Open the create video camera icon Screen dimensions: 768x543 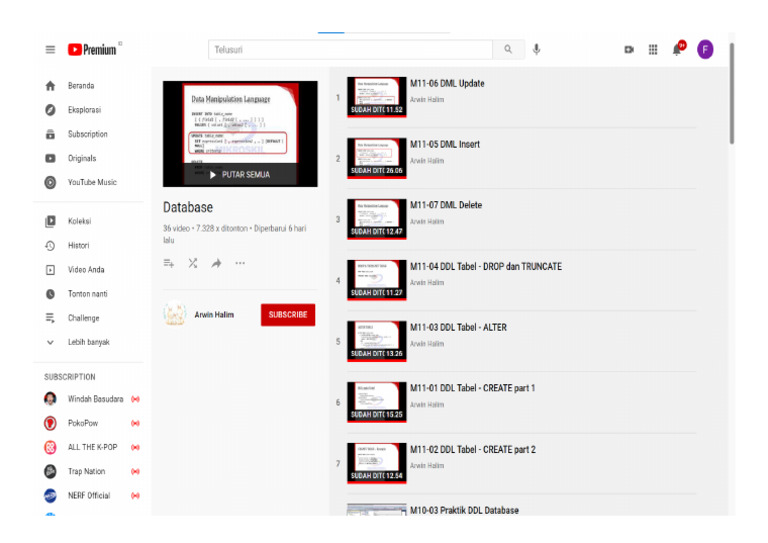click(629, 49)
